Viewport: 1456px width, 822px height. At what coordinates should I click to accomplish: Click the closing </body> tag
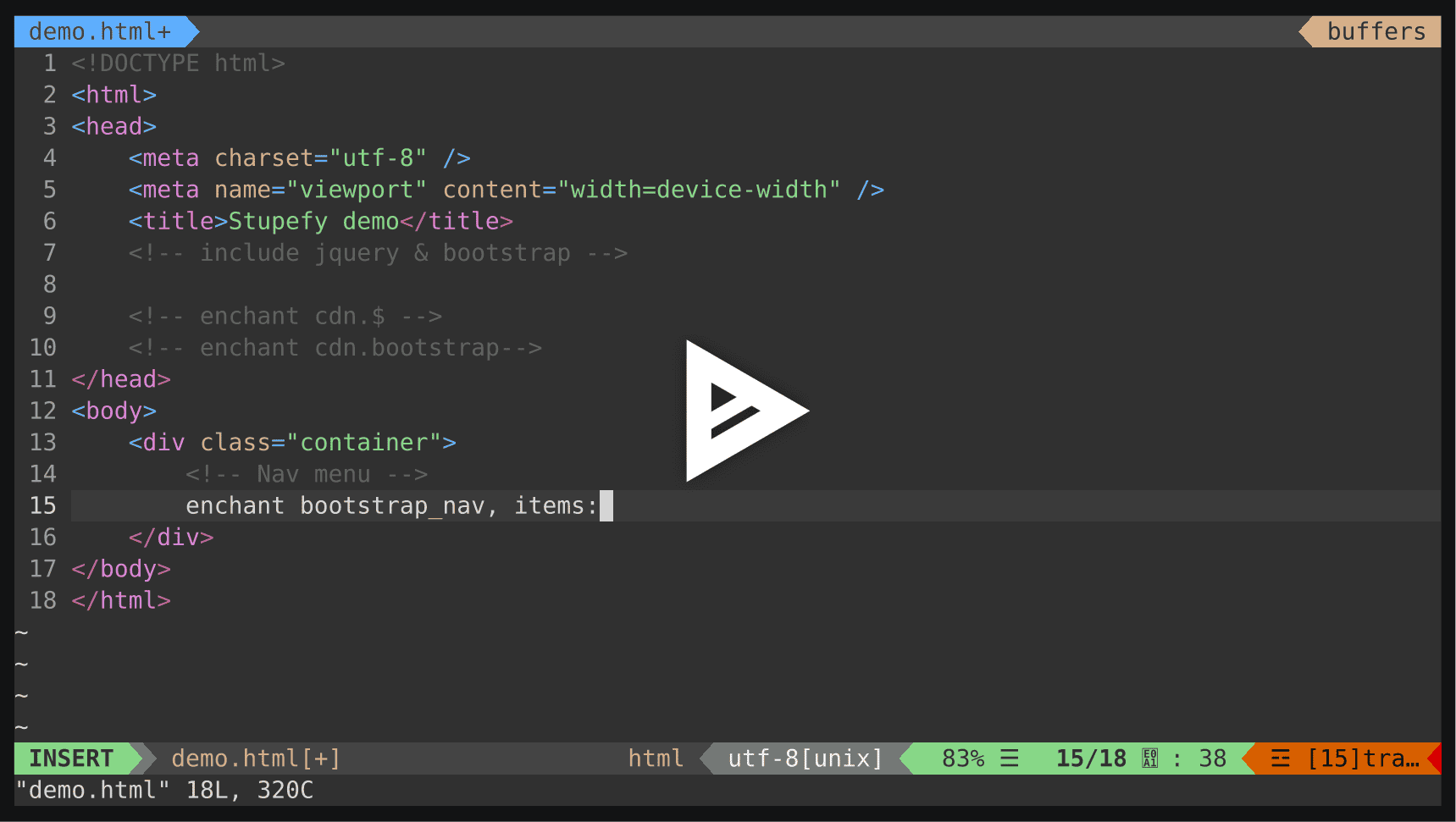[x=120, y=568]
